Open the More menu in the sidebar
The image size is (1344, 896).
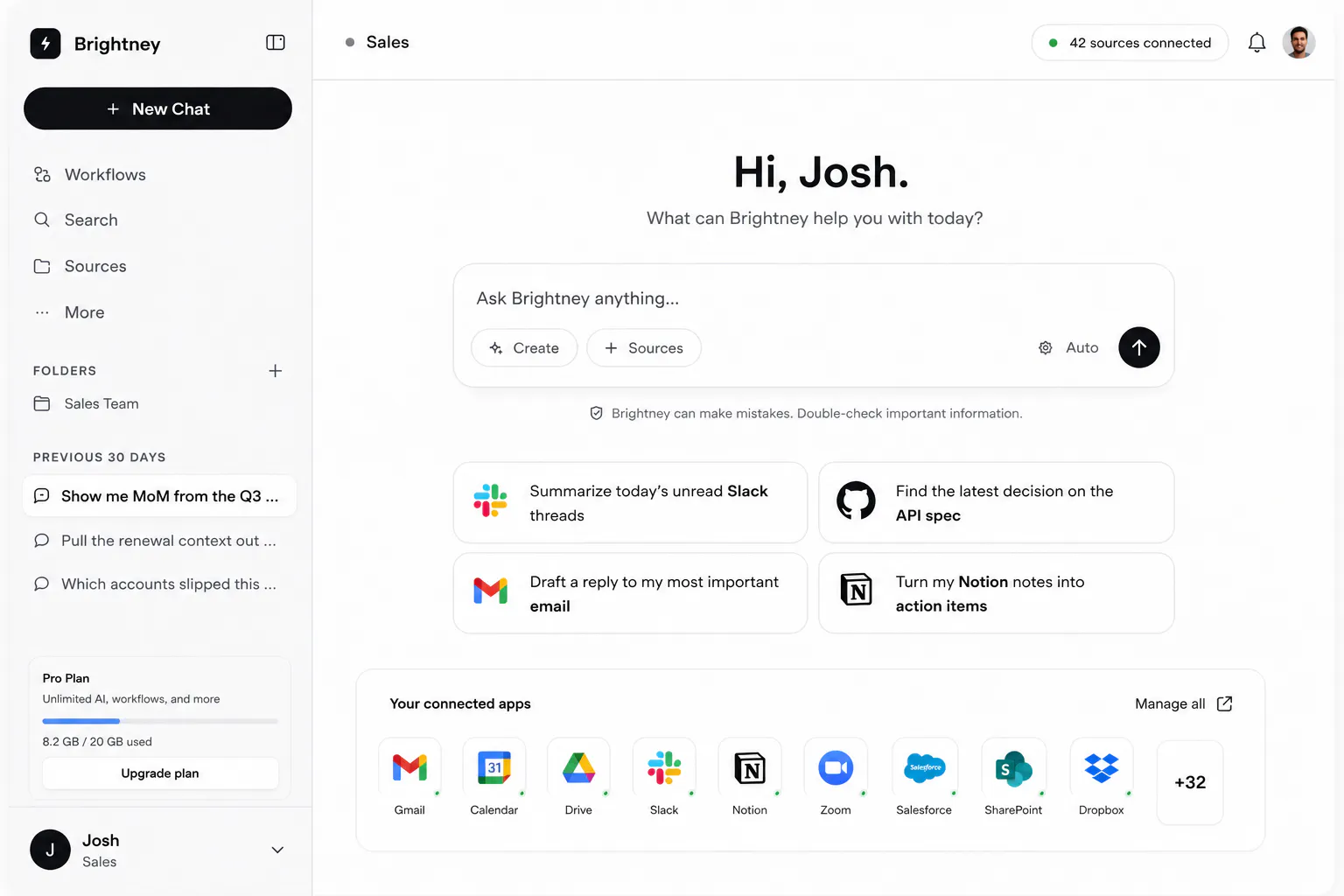click(69, 312)
